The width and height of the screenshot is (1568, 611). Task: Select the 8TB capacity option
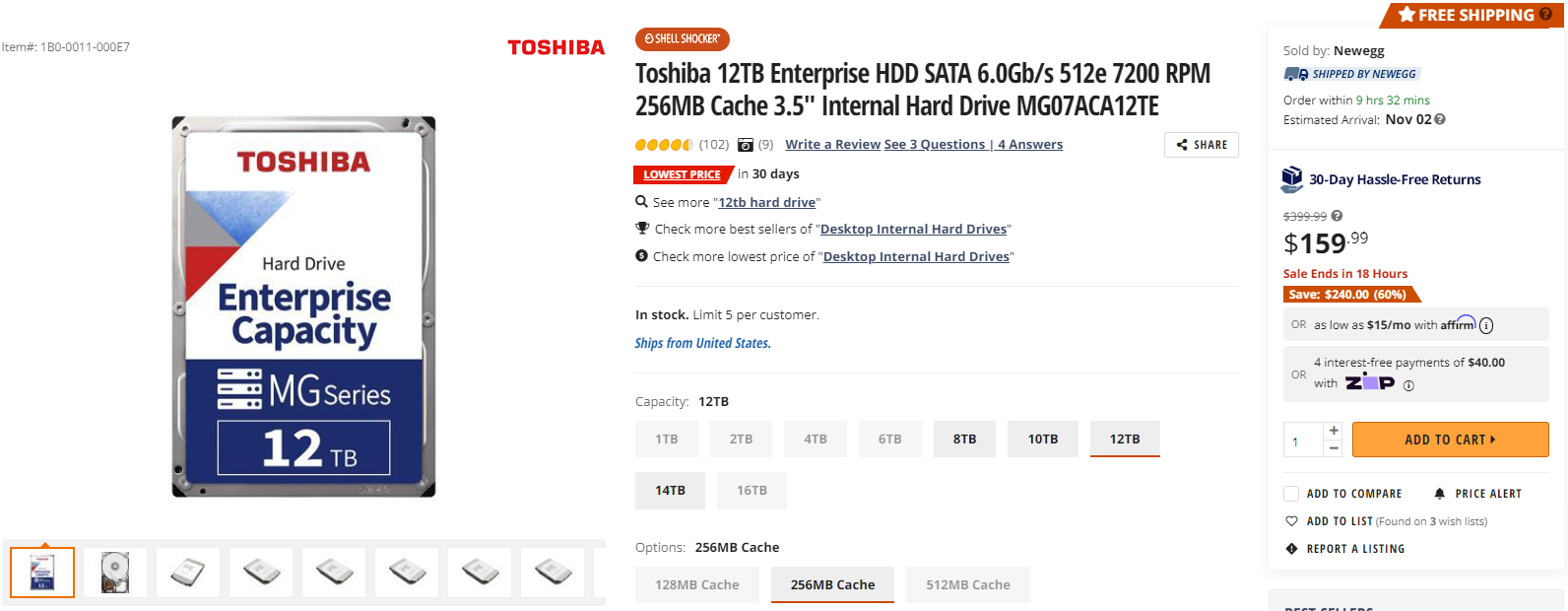(965, 440)
